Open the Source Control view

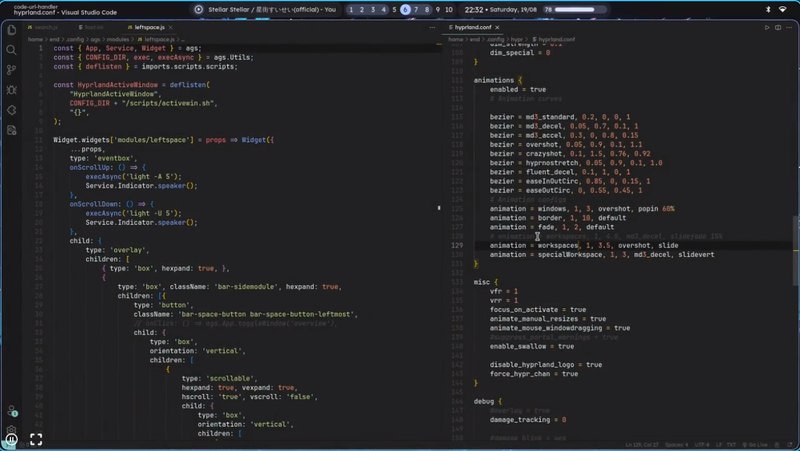tap(12, 70)
